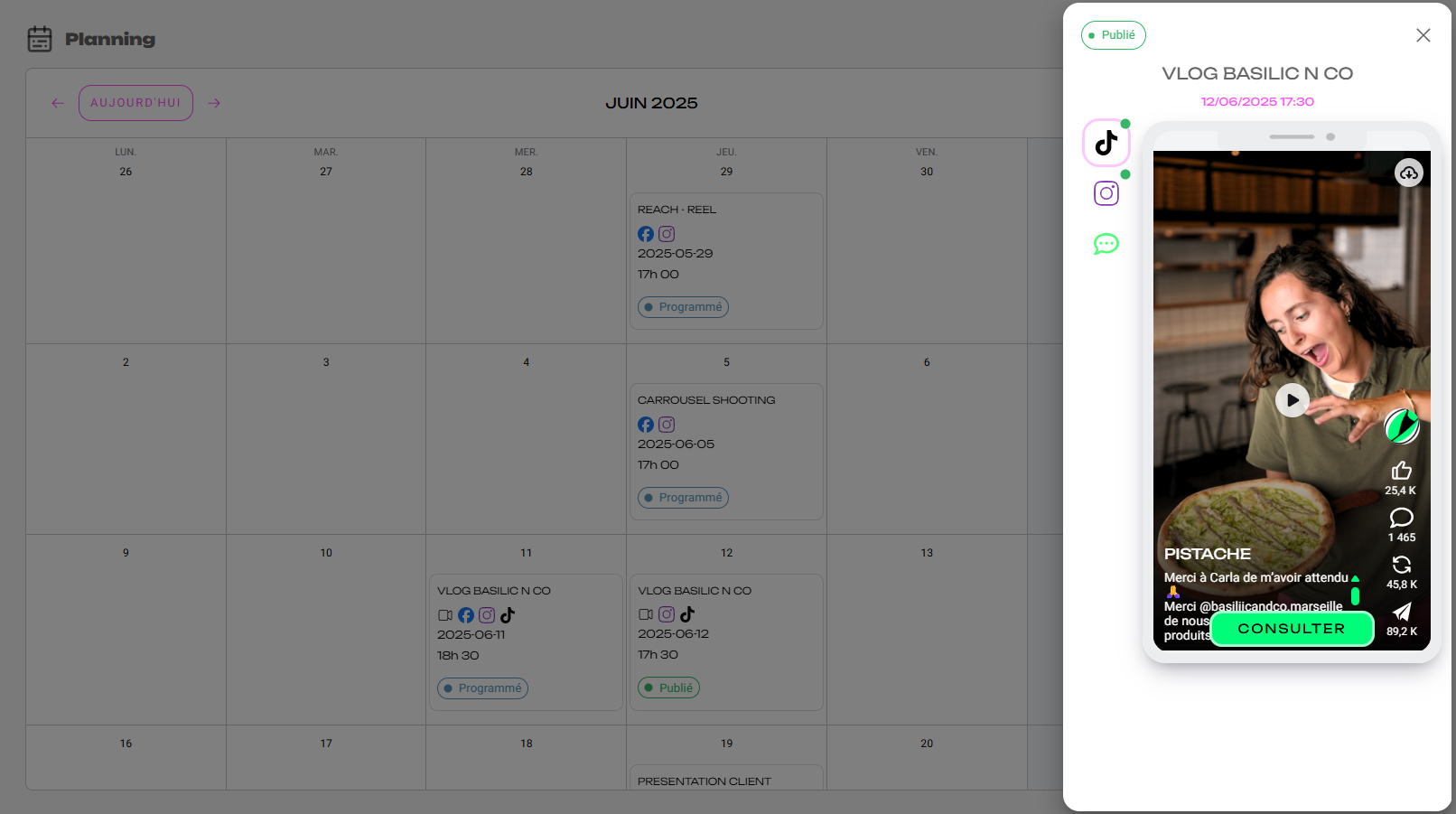The image size is (1456, 814).
Task: Play the video preview
Action: (x=1293, y=399)
